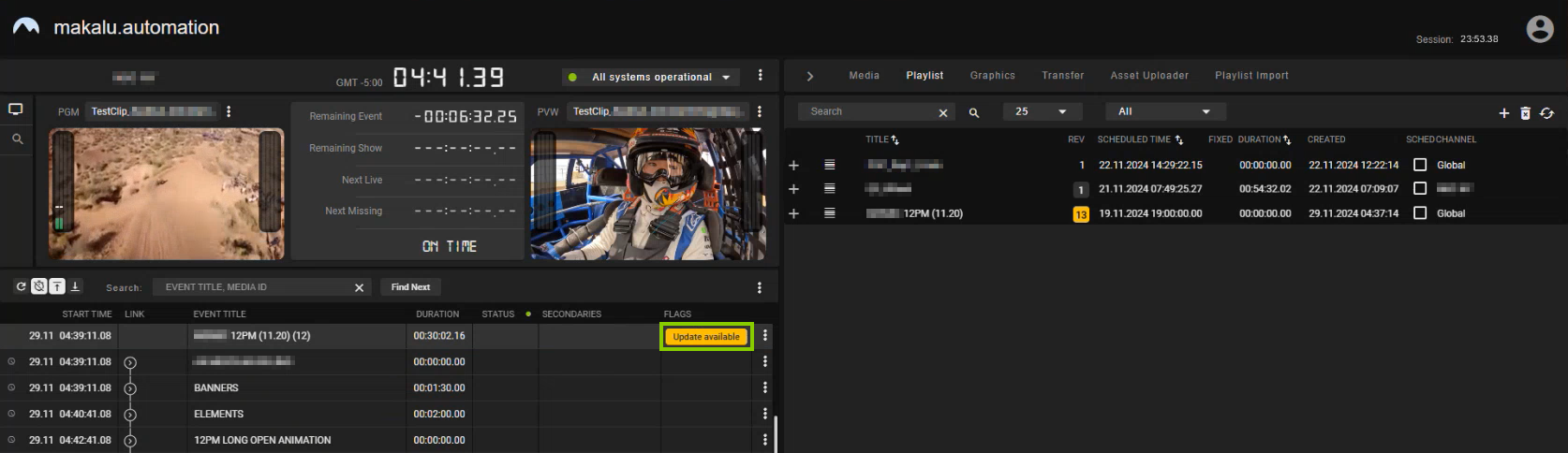Tick the checkbox for the 12PM (11.20) playlist
Screen dimensions: 1568x453
pos(1420,213)
